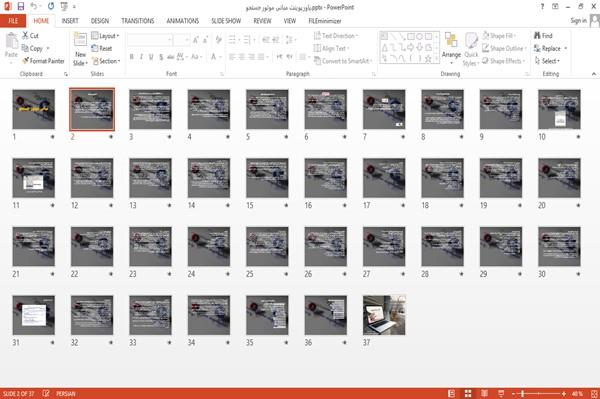Open the FILEminimizer tab

point(325,21)
